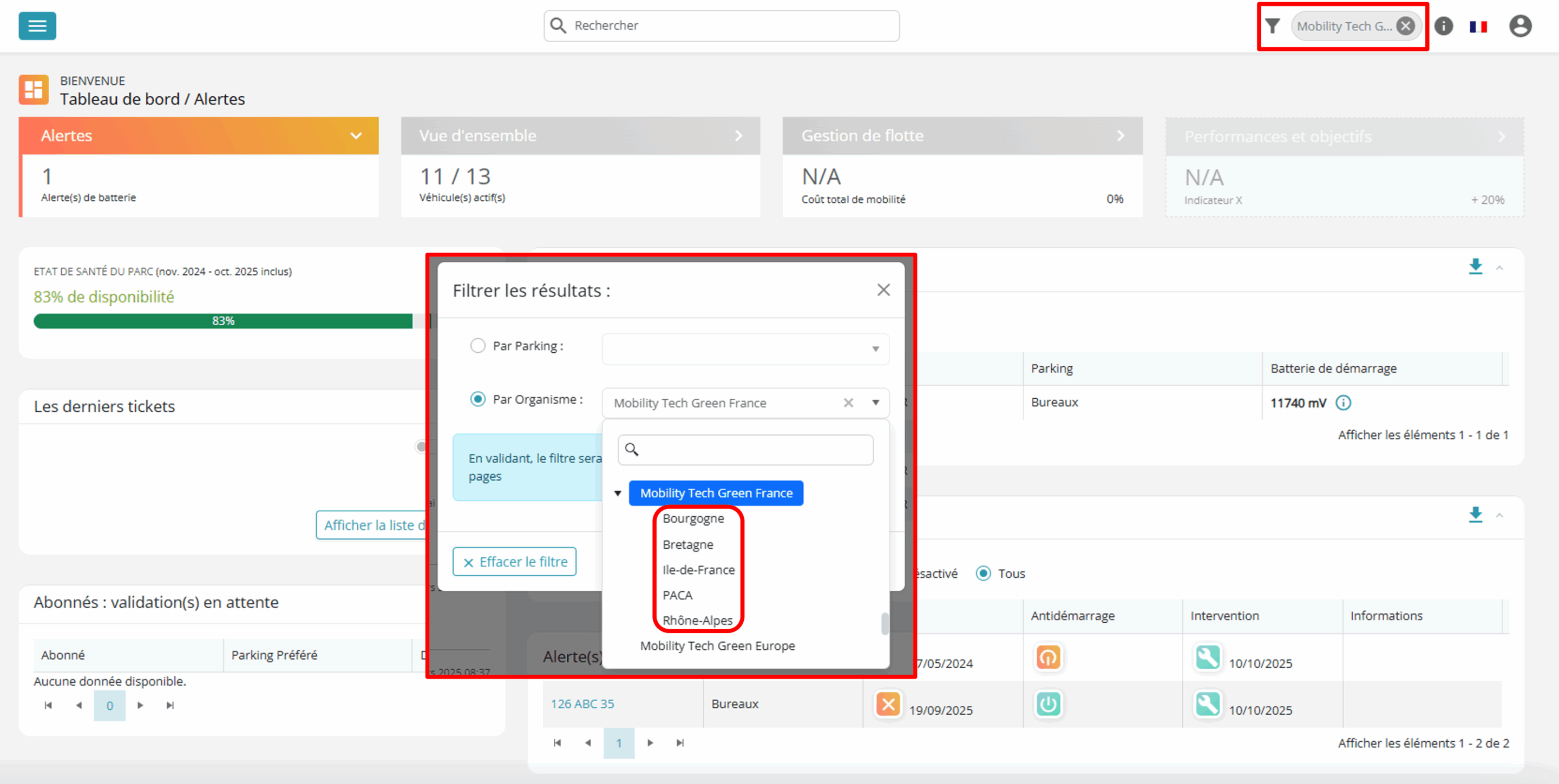Click the Effacer le filtre button
This screenshot has width=1559, height=784.
pos(514,562)
